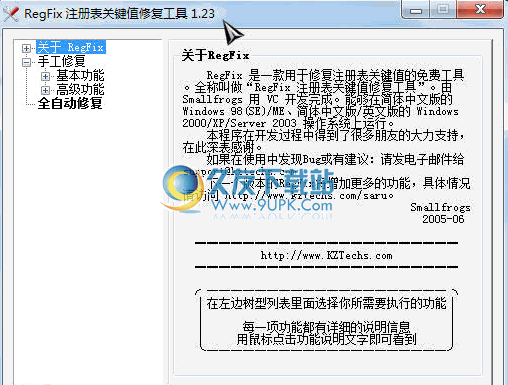
Task: Maximize the RegFix window
Action: (443, 10)
